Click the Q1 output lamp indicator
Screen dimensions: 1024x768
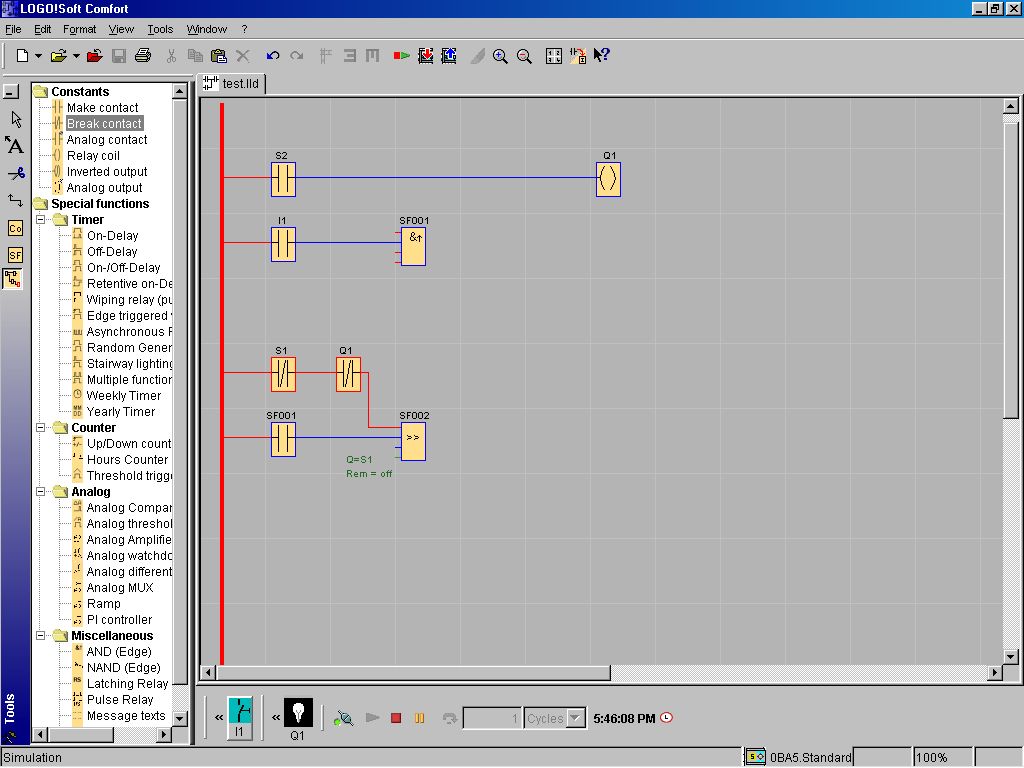coord(298,712)
